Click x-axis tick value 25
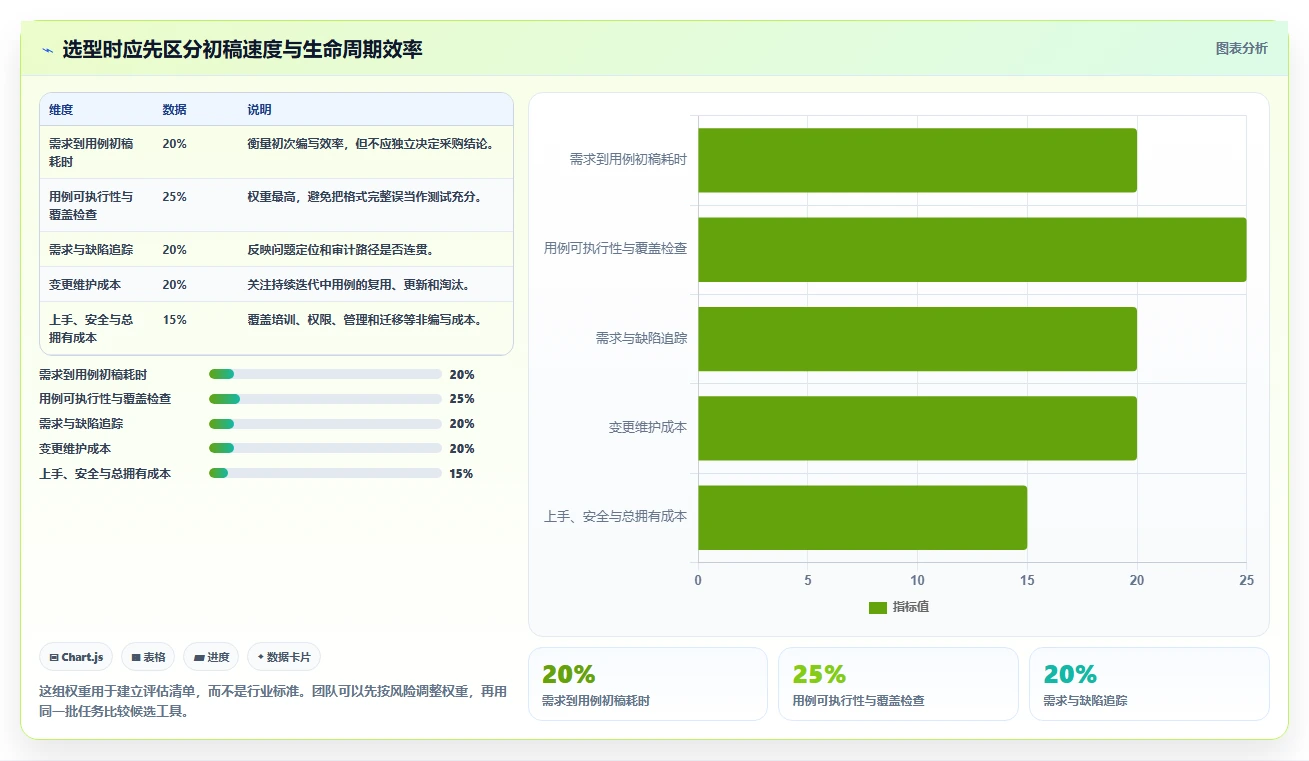The image size is (1309, 761). [x=1246, y=580]
